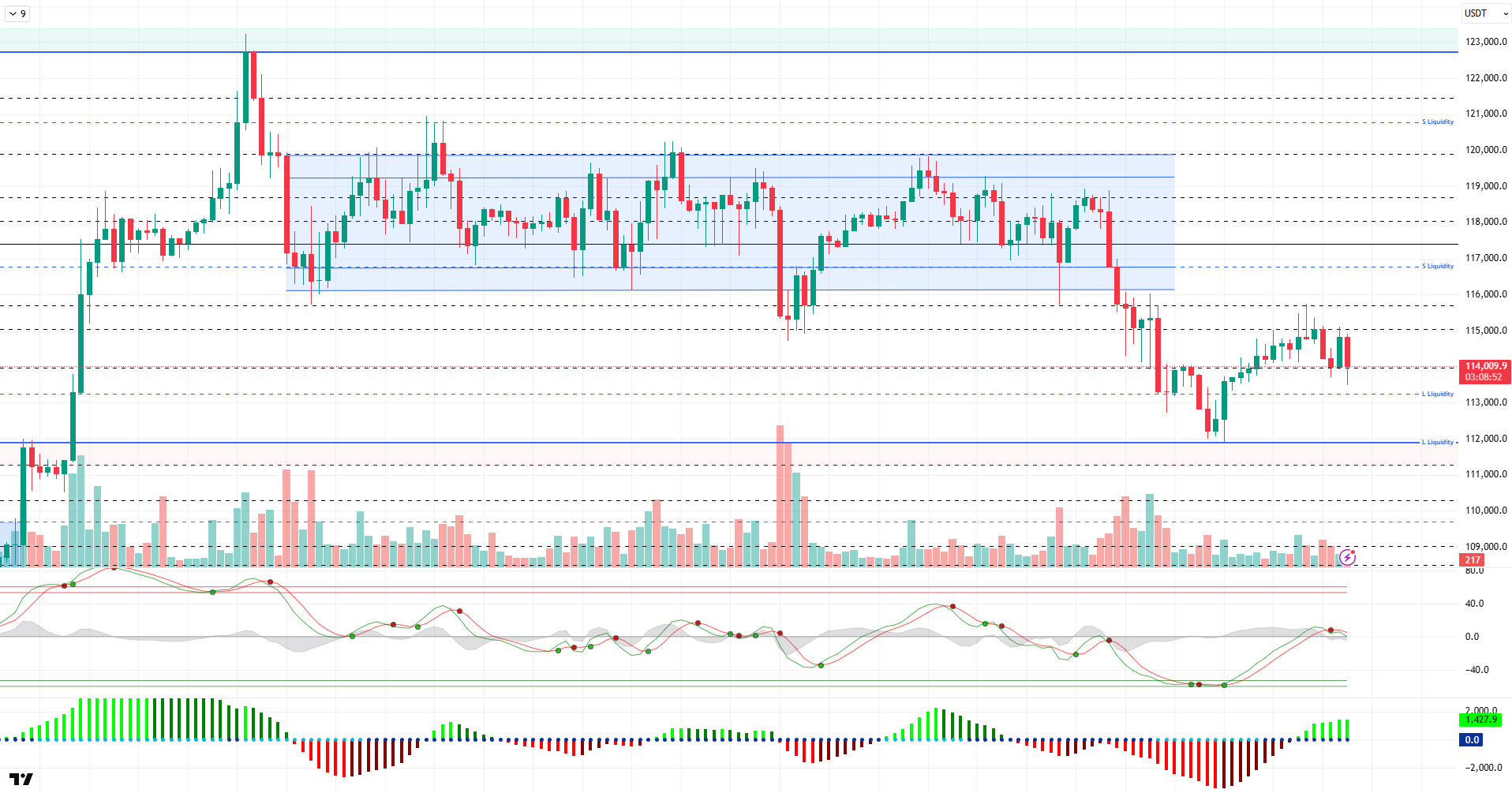The width and height of the screenshot is (1512, 793).
Task: Click the 115,000.0 price axis label
Action: click(1486, 331)
